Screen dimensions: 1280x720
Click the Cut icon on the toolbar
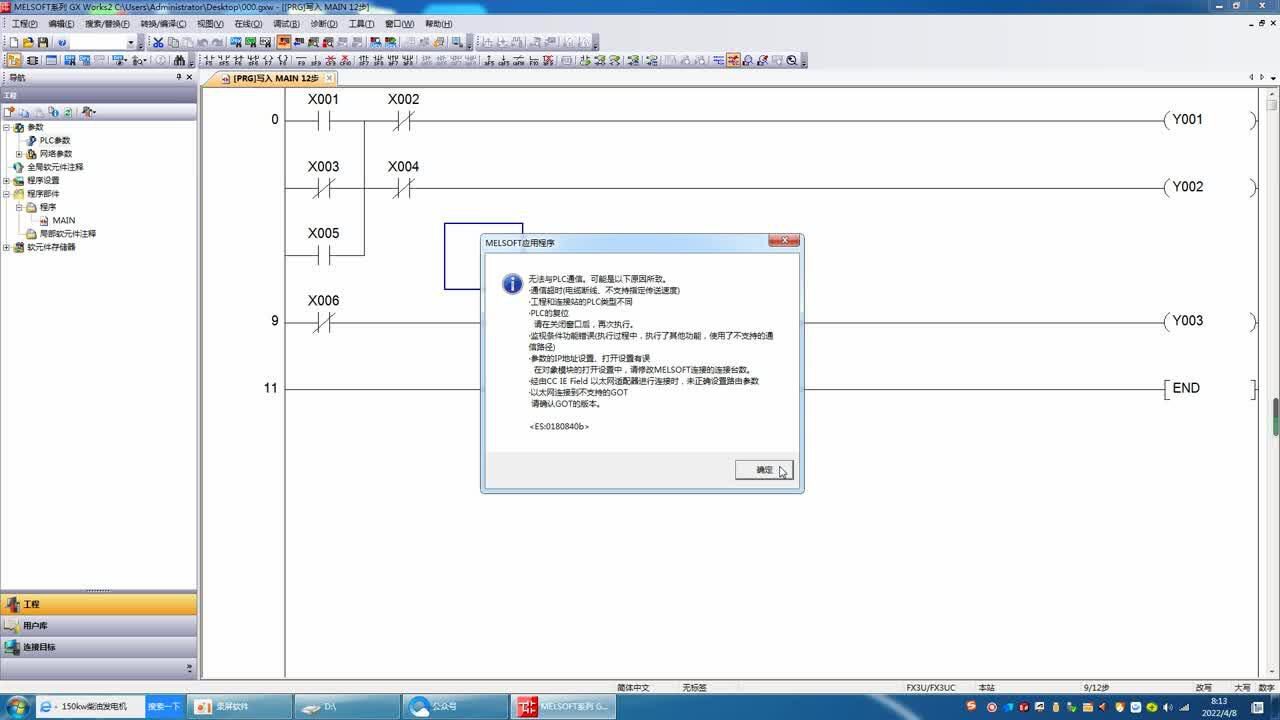tap(158, 42)
